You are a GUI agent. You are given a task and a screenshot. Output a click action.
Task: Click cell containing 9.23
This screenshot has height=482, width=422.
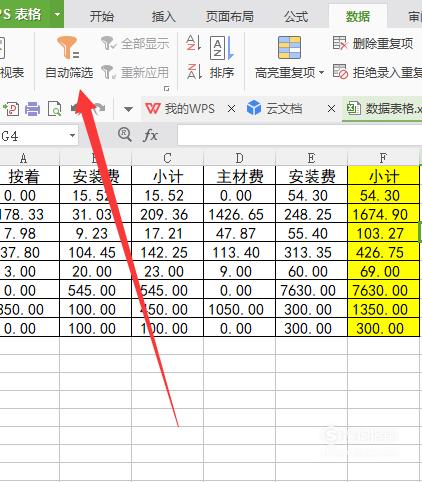point(95,233)
